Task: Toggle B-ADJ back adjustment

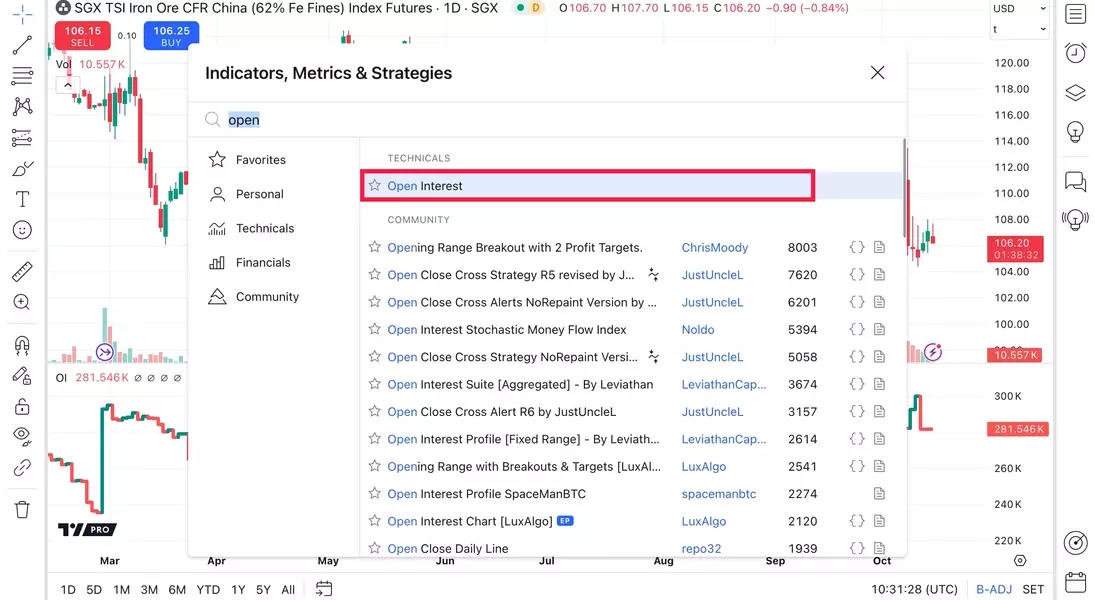Action: pos(994,590)
